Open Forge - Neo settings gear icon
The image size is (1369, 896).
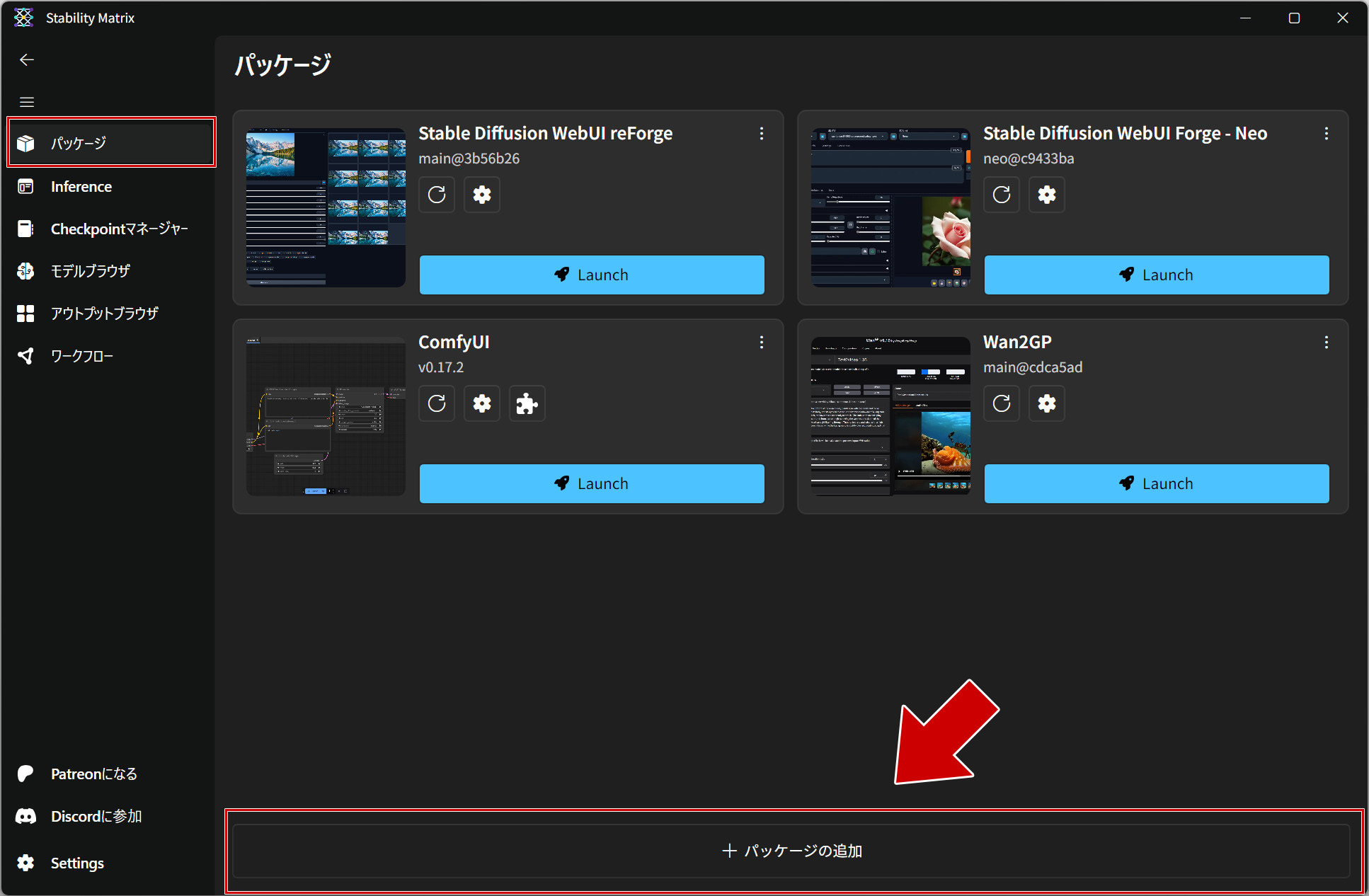pyautogui.click(x=1047, y=195)
